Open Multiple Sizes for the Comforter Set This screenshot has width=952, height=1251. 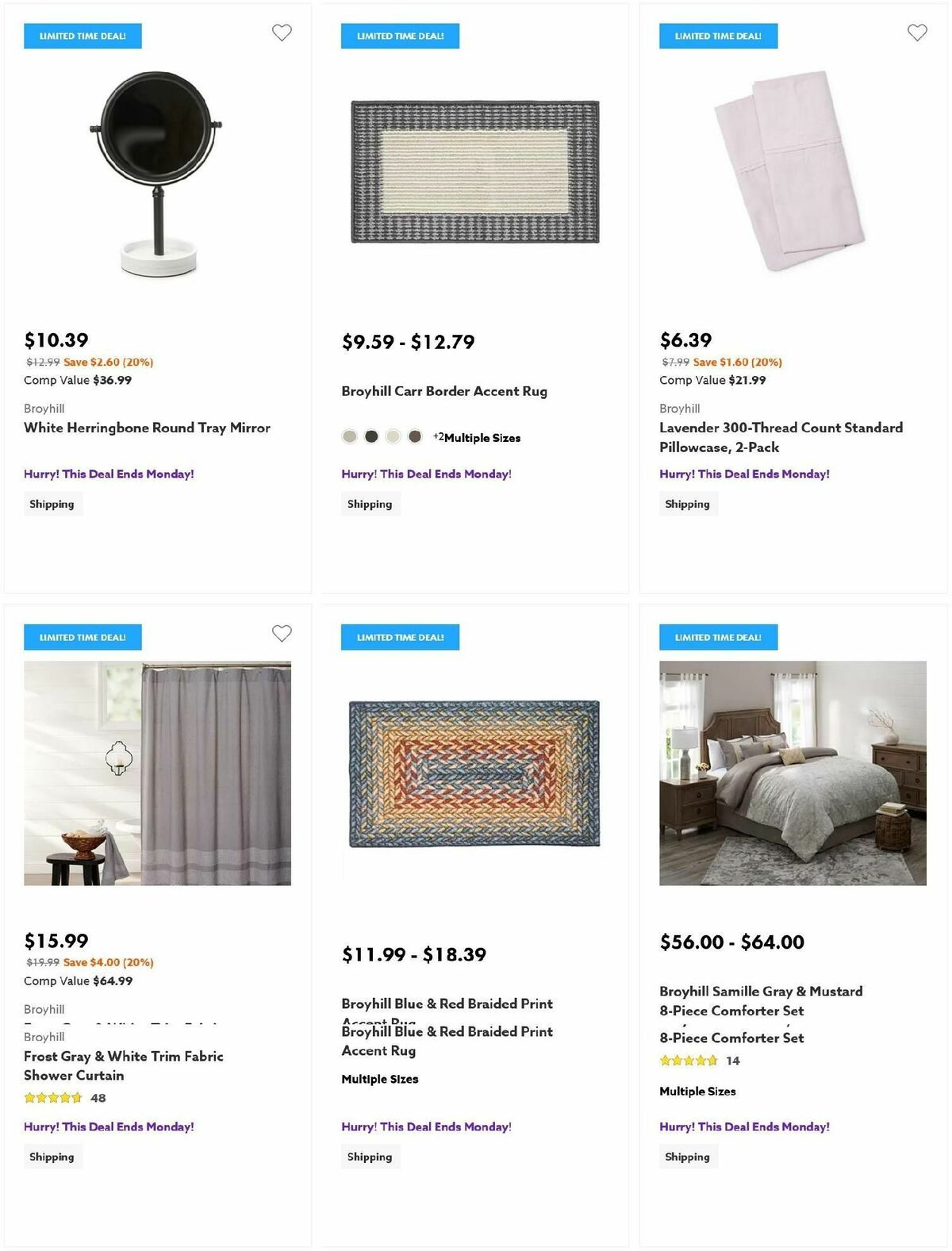[x=697, y=1091]
